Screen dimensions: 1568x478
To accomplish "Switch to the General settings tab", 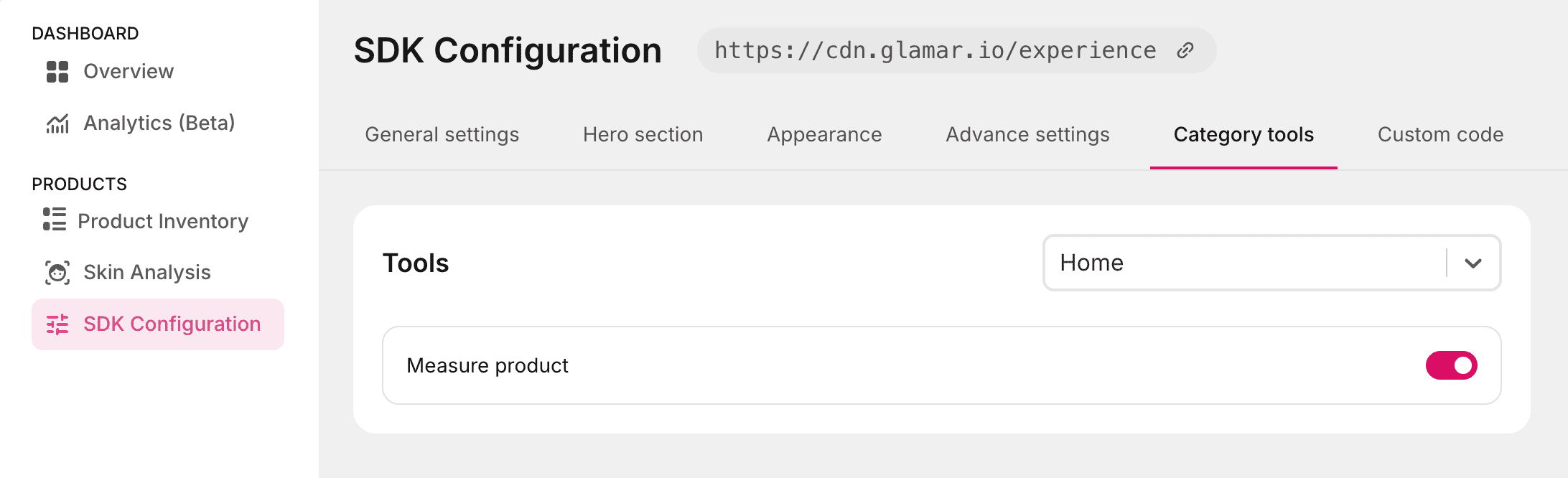I will [x=442, y=135].
